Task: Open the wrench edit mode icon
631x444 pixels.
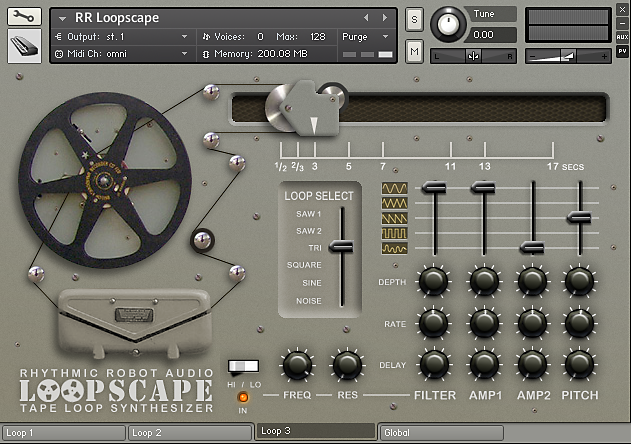Action: pos(24,16)
